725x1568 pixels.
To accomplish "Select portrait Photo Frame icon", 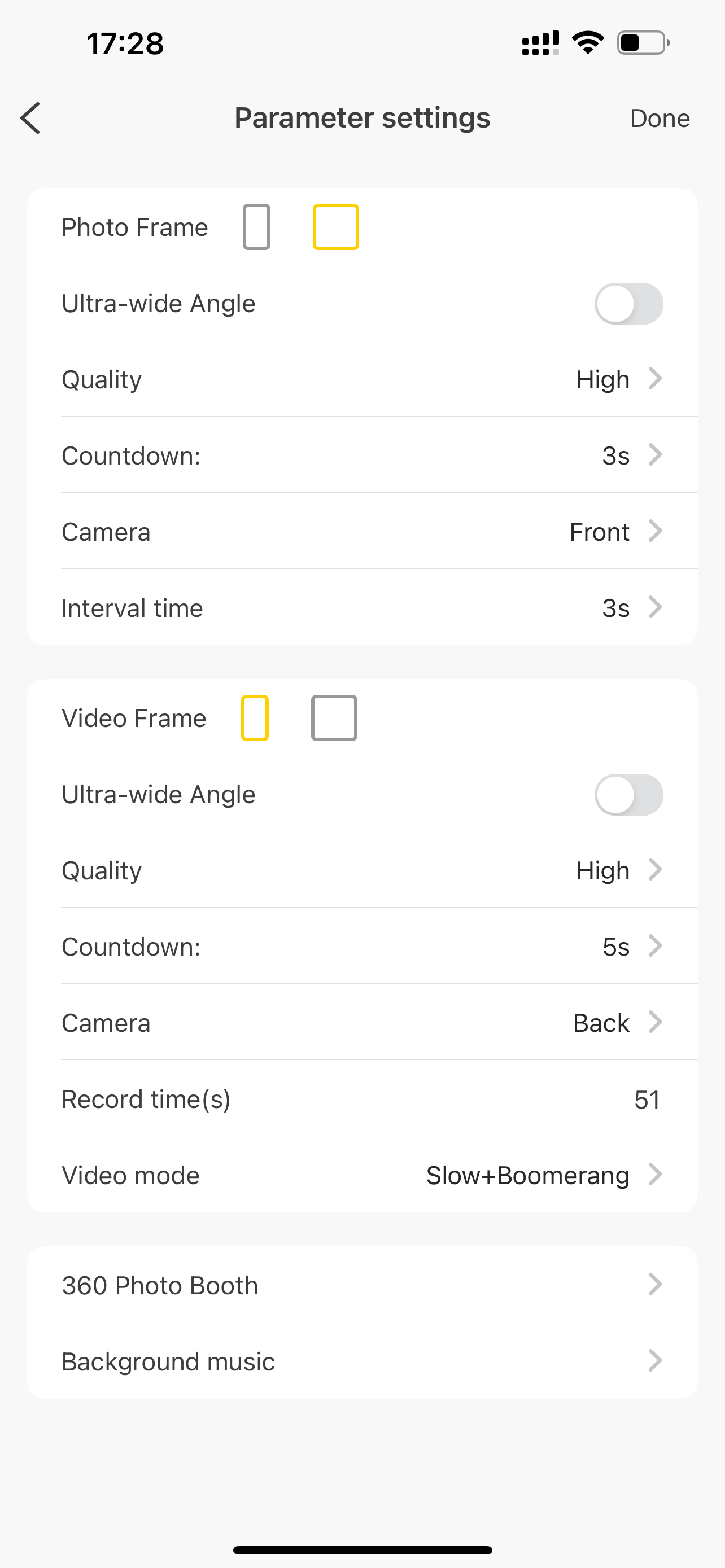I will pyautogui.click(x=256, y=227).
